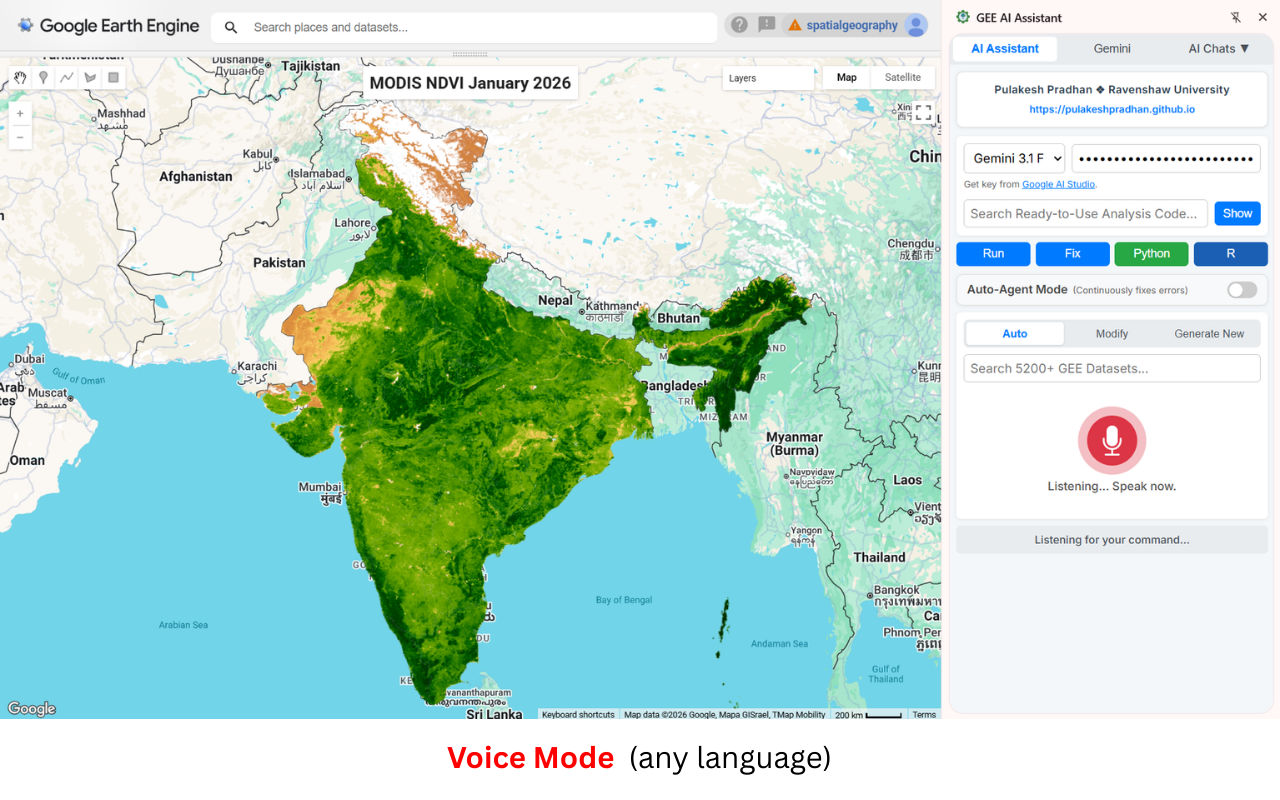
Task: Click the search magnifier icon
Action: tap(231, 27)
